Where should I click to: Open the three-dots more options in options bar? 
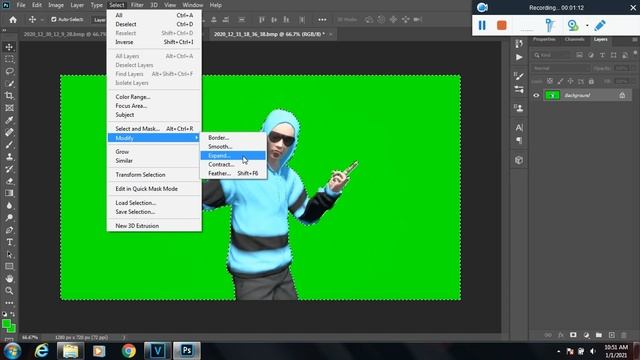pyautogui.click(x=322, y=20)
